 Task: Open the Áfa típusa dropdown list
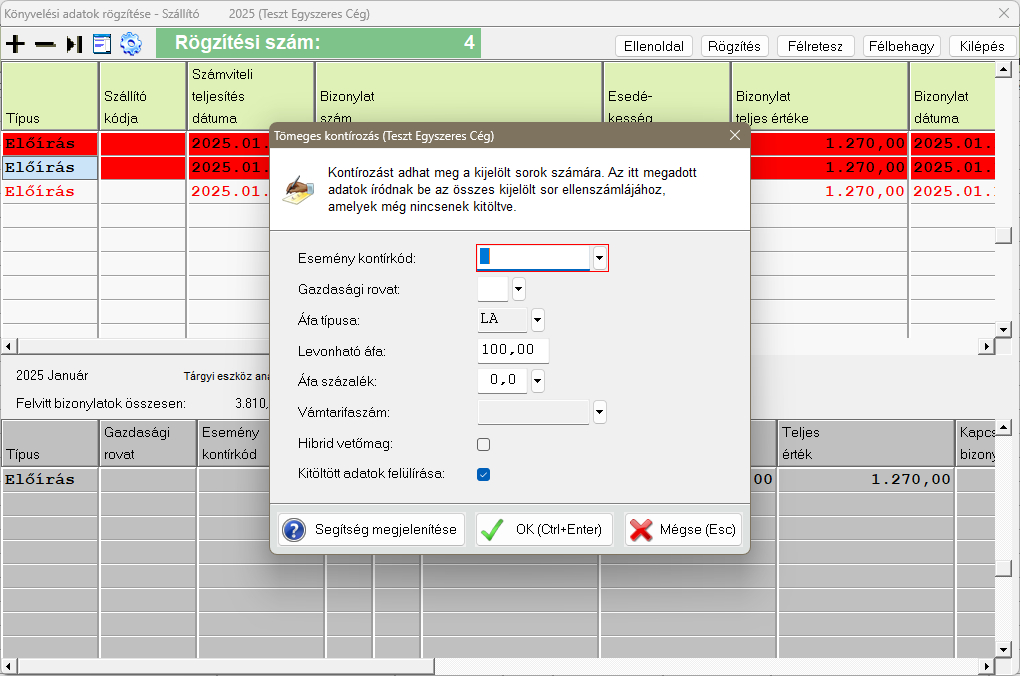[x=538, y=320]
